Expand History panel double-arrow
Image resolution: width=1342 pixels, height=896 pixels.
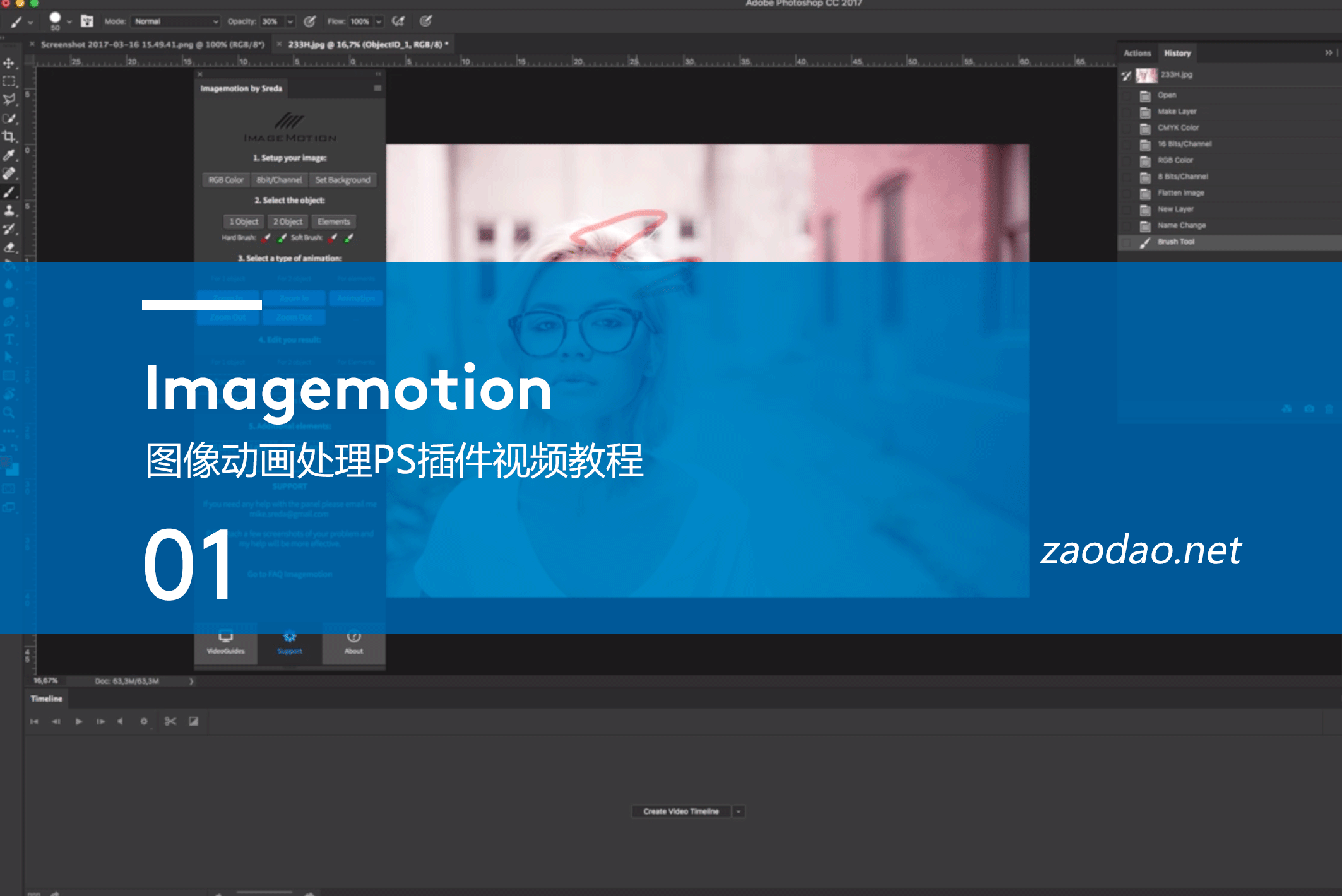[x=1328, y=53]
